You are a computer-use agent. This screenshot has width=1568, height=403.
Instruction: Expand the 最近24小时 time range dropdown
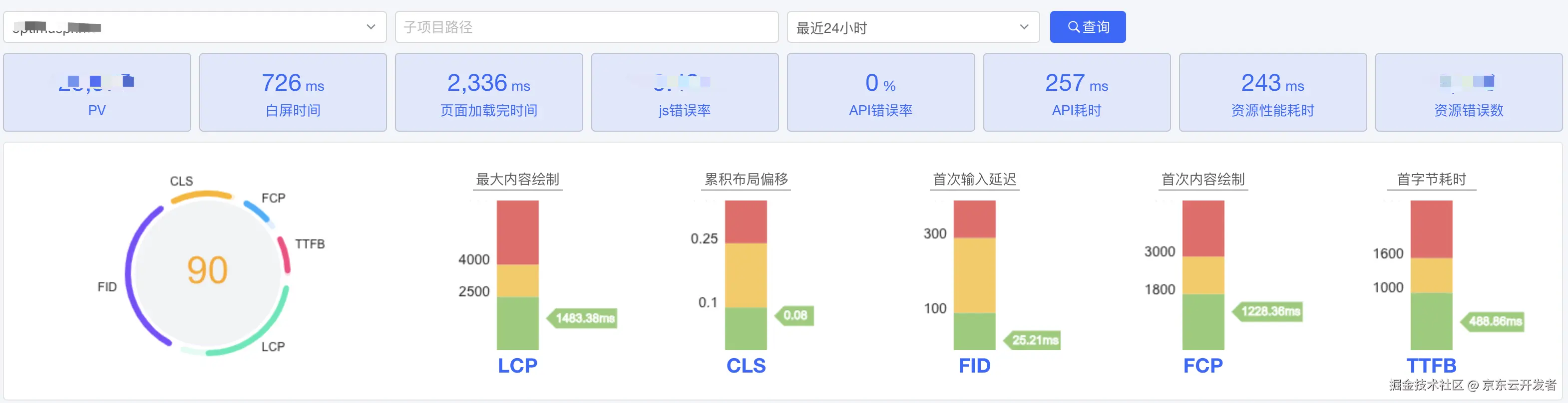click(913, 27)
